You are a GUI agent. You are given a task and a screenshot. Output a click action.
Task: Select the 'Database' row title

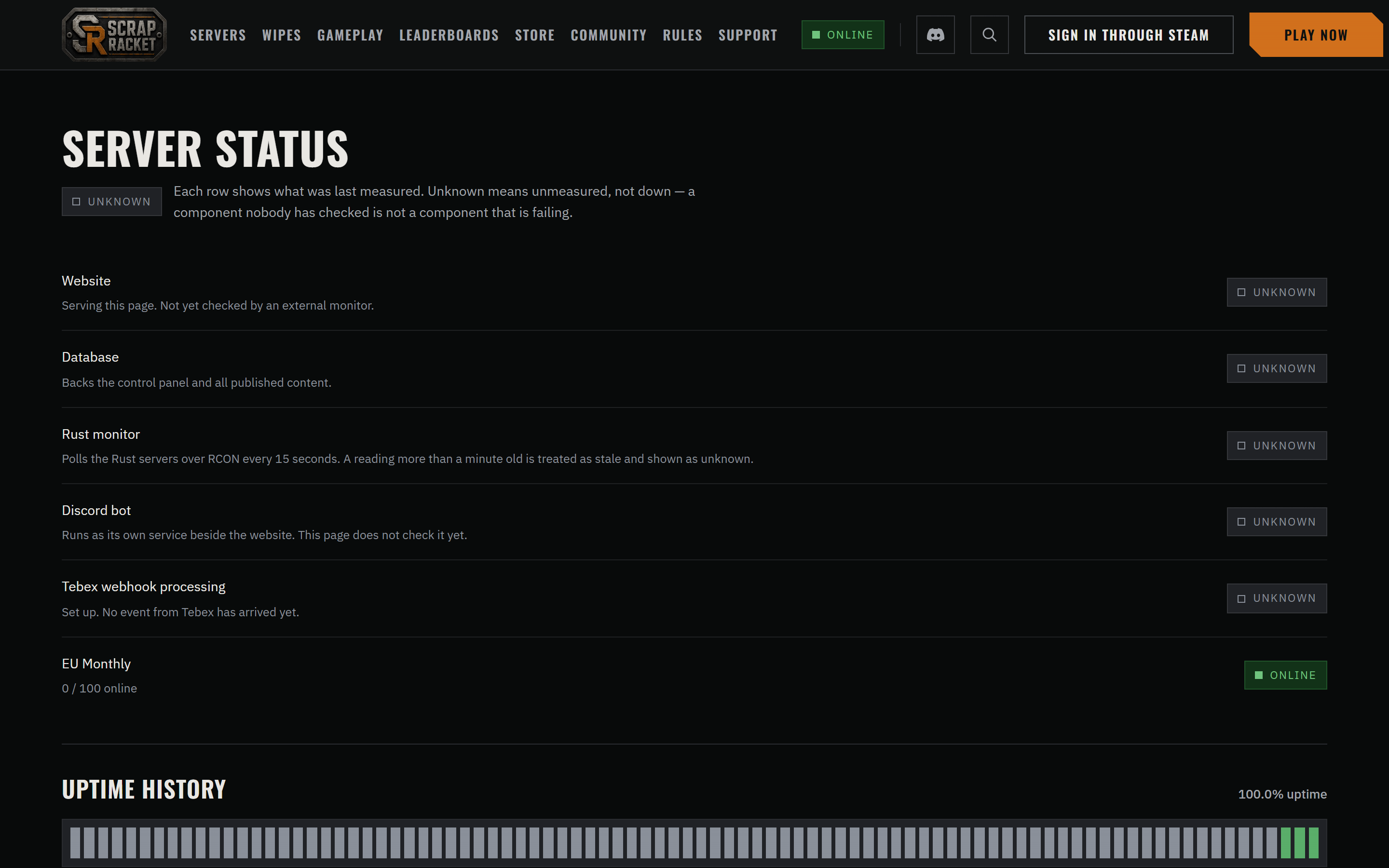[90, 357]
